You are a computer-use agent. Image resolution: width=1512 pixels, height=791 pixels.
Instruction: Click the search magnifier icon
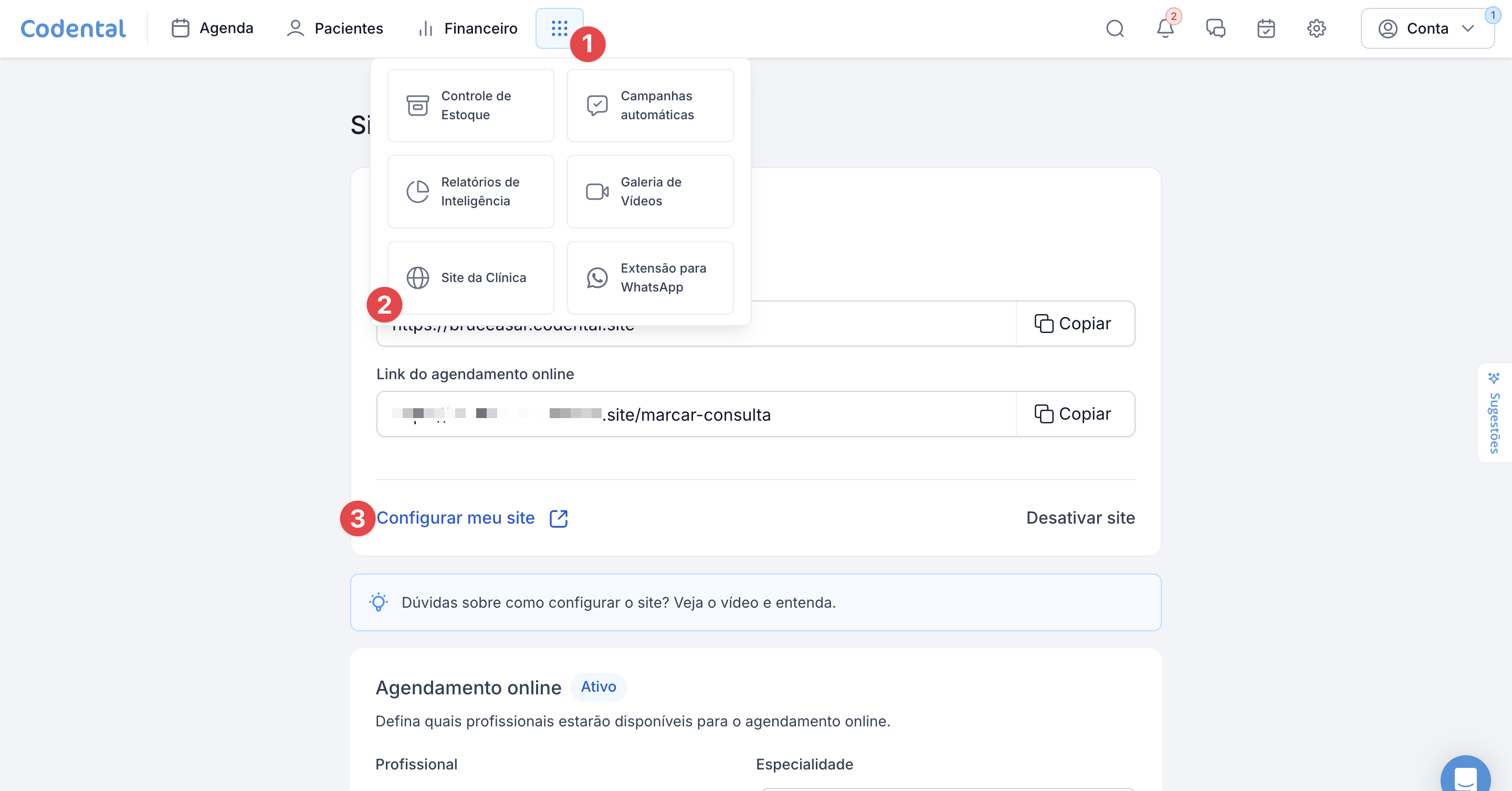click(1115, 28)
